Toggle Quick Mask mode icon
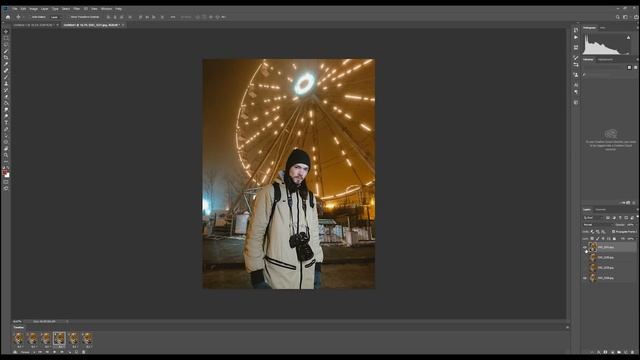The width and height of the screenshot is (640, 360). 6,182
